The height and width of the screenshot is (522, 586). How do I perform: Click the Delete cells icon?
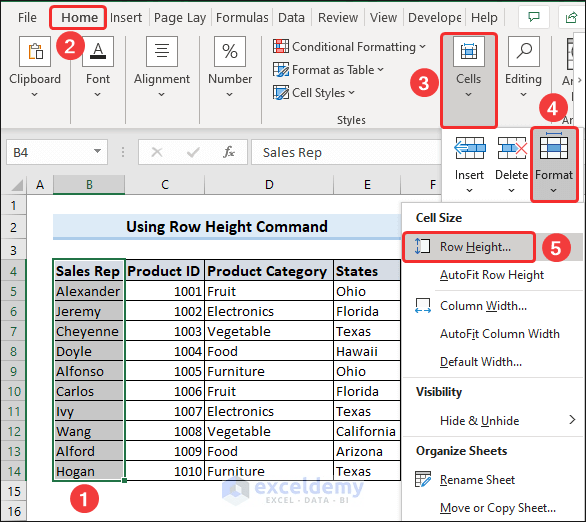[x=512, y=148]
